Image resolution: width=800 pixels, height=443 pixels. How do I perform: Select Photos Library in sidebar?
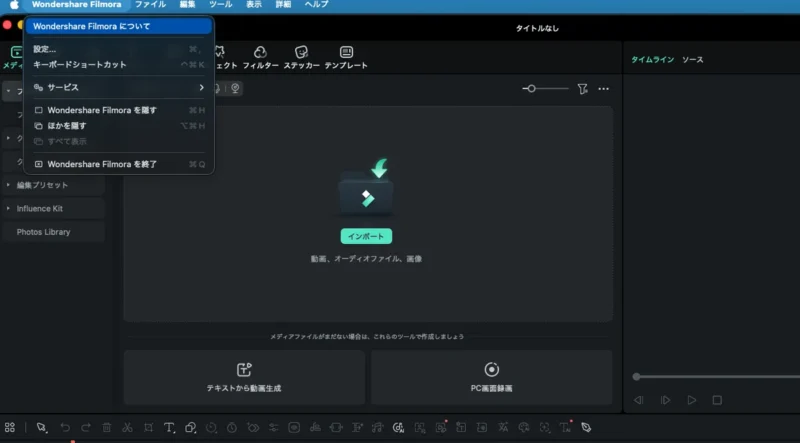54,232
